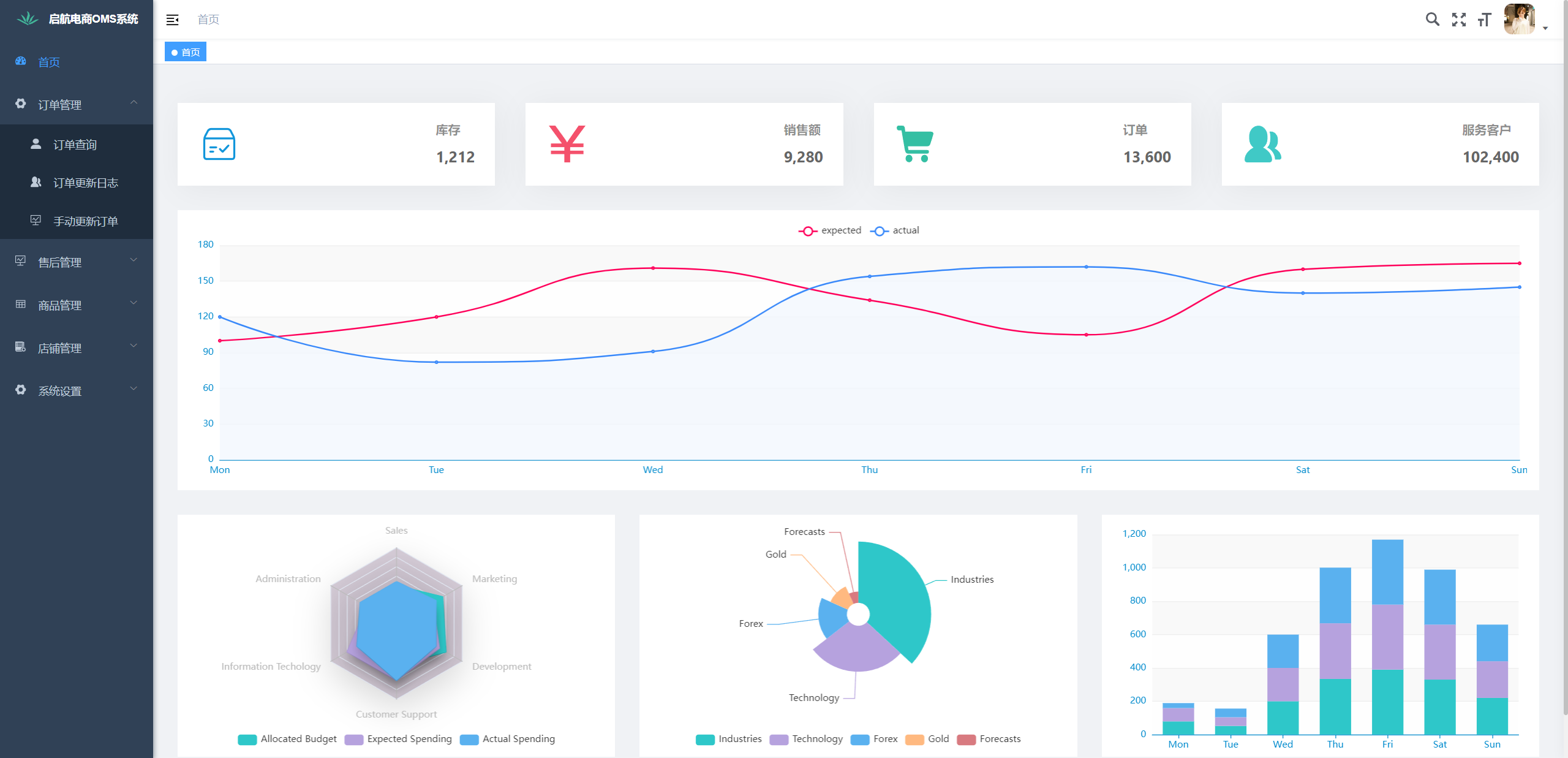Open the search magnifier icon
Viewport: 1568px width, 758px height.
coord(1432,20)
